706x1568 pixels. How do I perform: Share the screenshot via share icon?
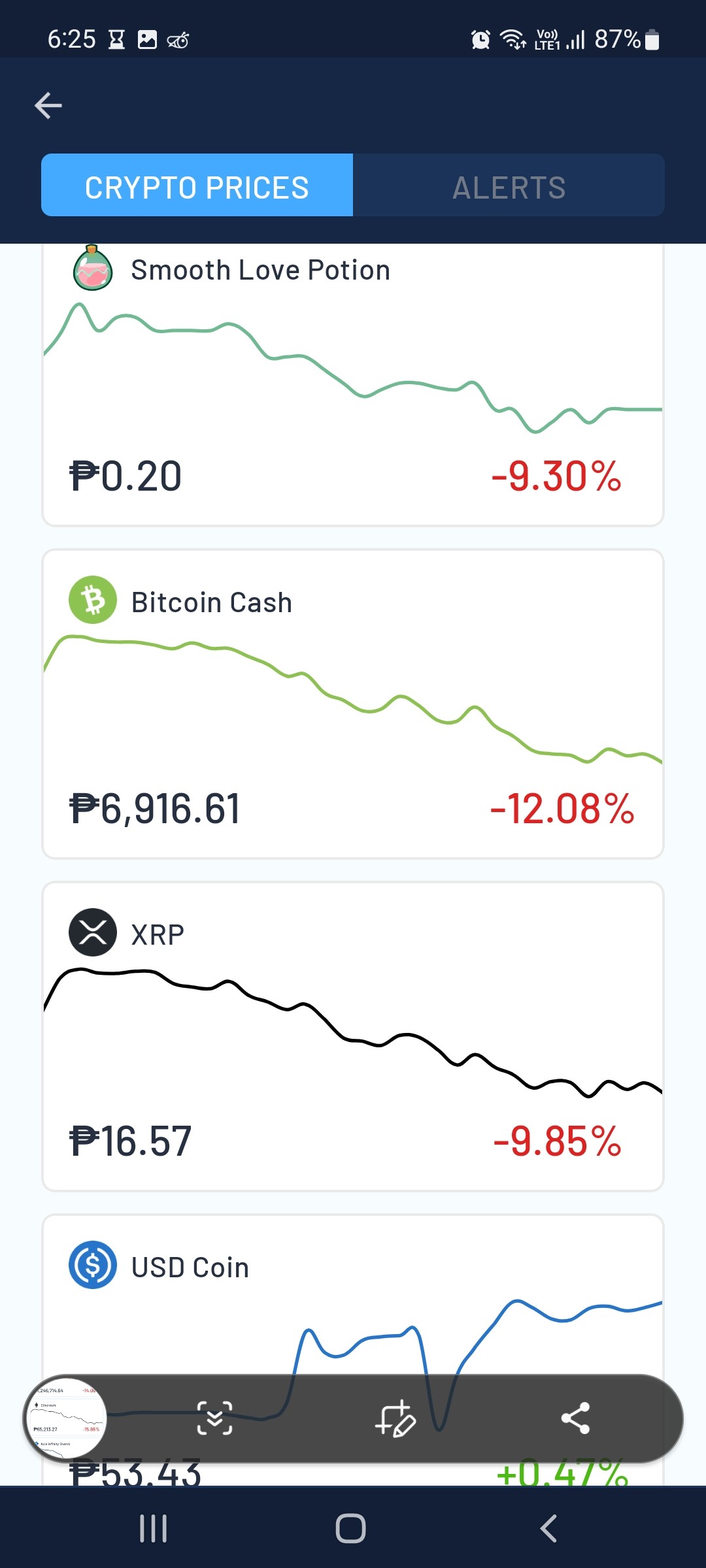575,1418
